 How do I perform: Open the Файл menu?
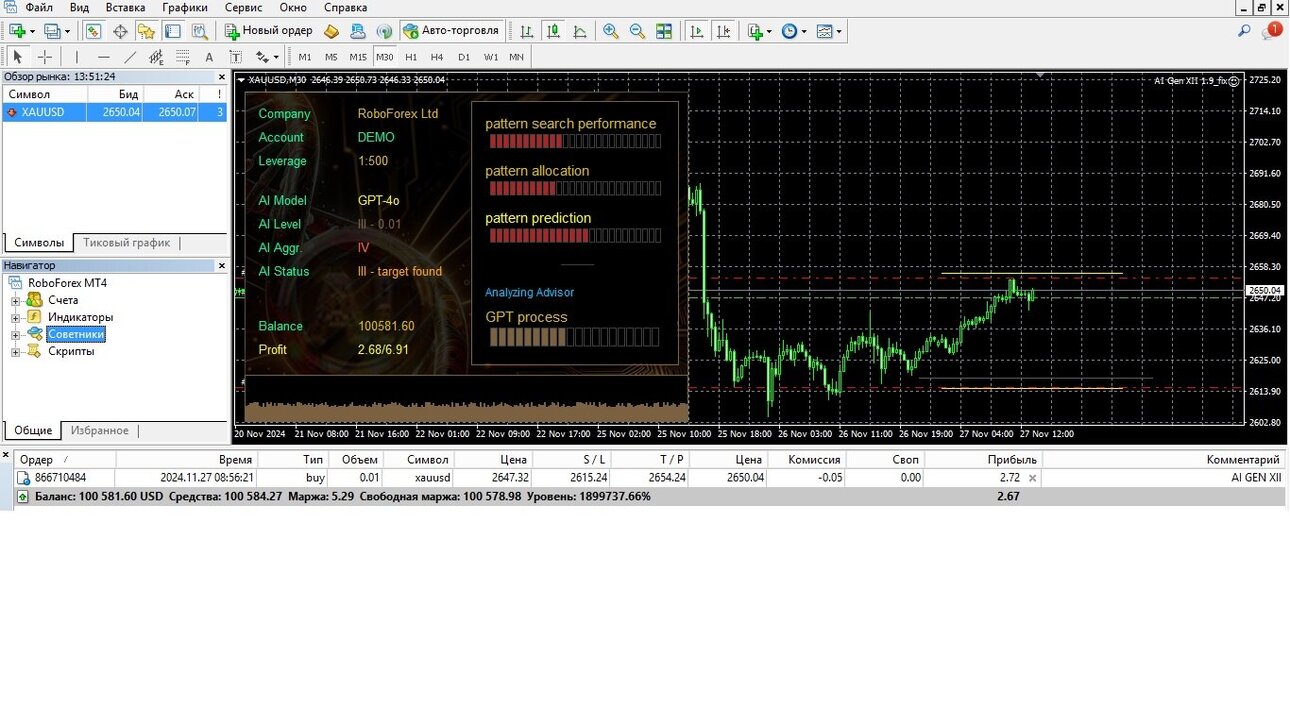pyautogui.click(x=39, y=7)
